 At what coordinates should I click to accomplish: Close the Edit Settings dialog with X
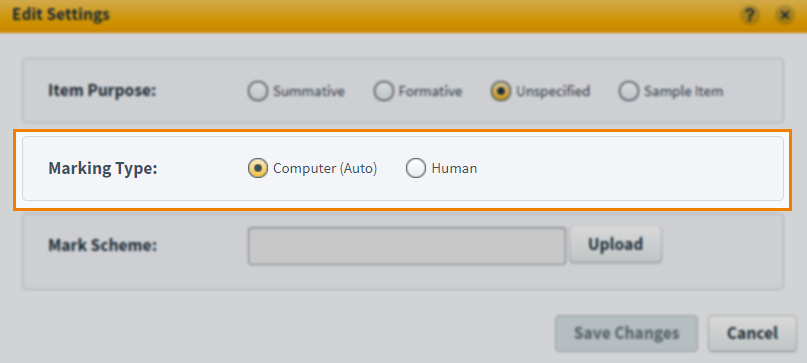[x=784, y=16]
